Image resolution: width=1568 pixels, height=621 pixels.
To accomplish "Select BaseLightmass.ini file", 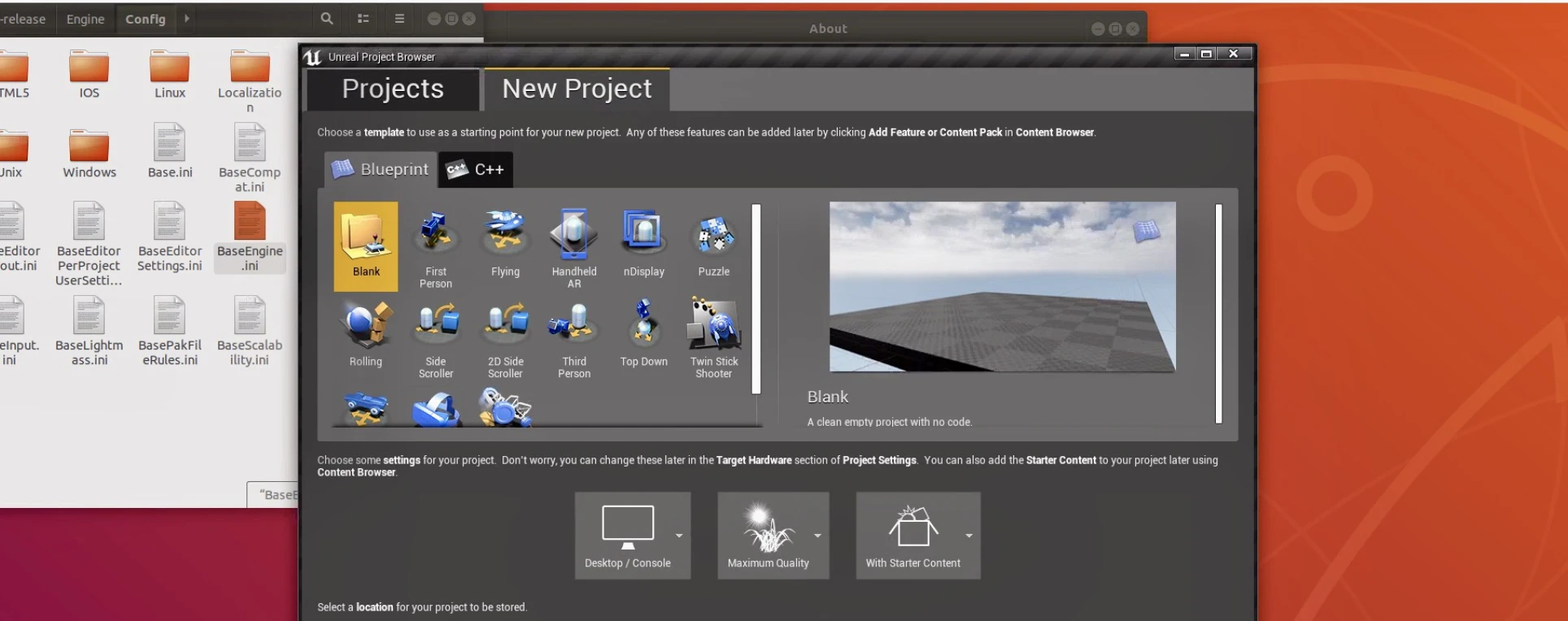I will point(89,331).
